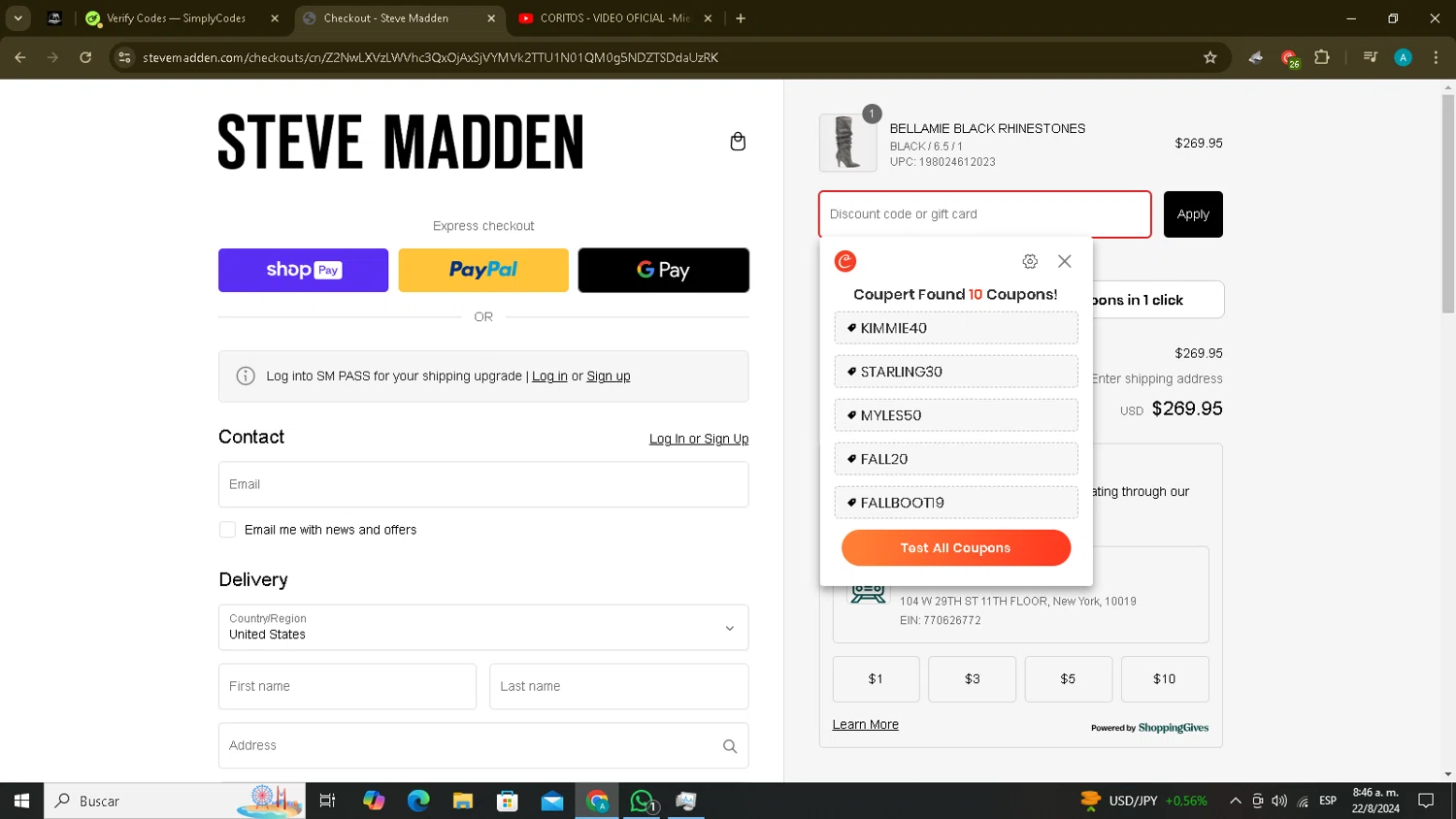
Task: View site information icon in address bar
Action: [x=124, y=57]
